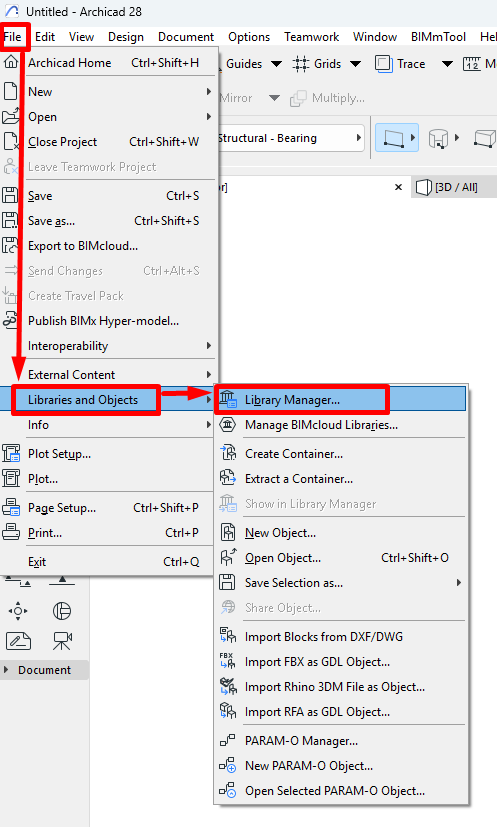Click Open Object icon
The image size is (497, 827).
point(228,557)
